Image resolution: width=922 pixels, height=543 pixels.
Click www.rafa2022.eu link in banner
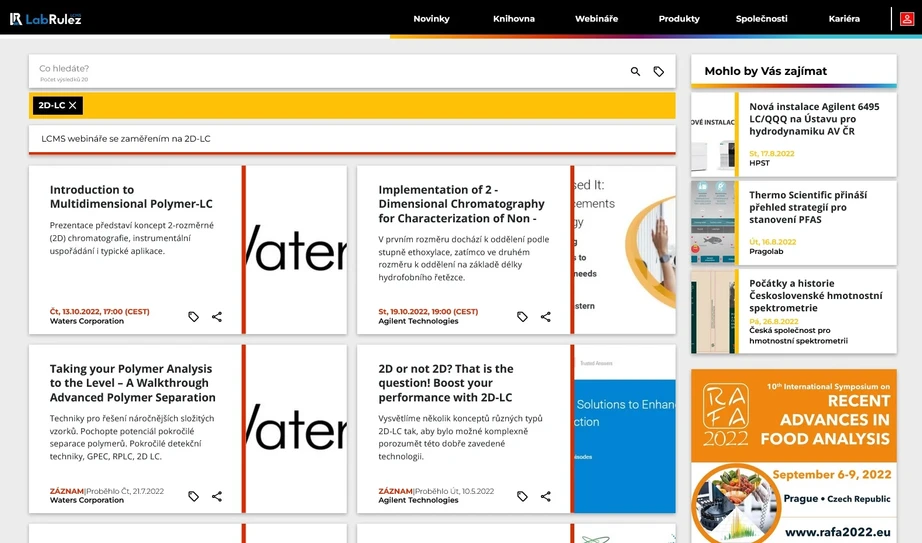pos(837,532)
